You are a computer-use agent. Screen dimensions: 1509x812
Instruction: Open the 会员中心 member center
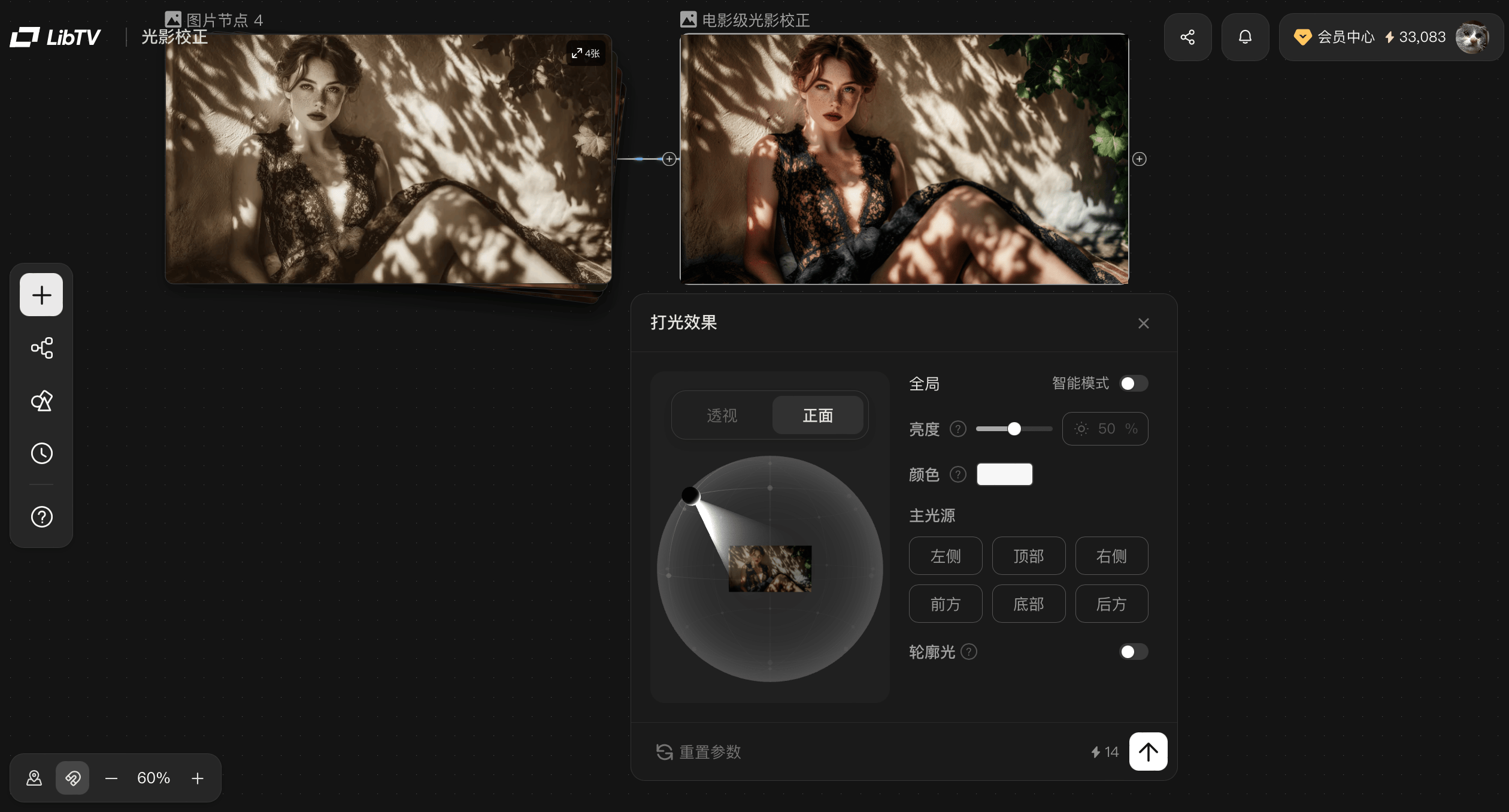click(1335, 37)
